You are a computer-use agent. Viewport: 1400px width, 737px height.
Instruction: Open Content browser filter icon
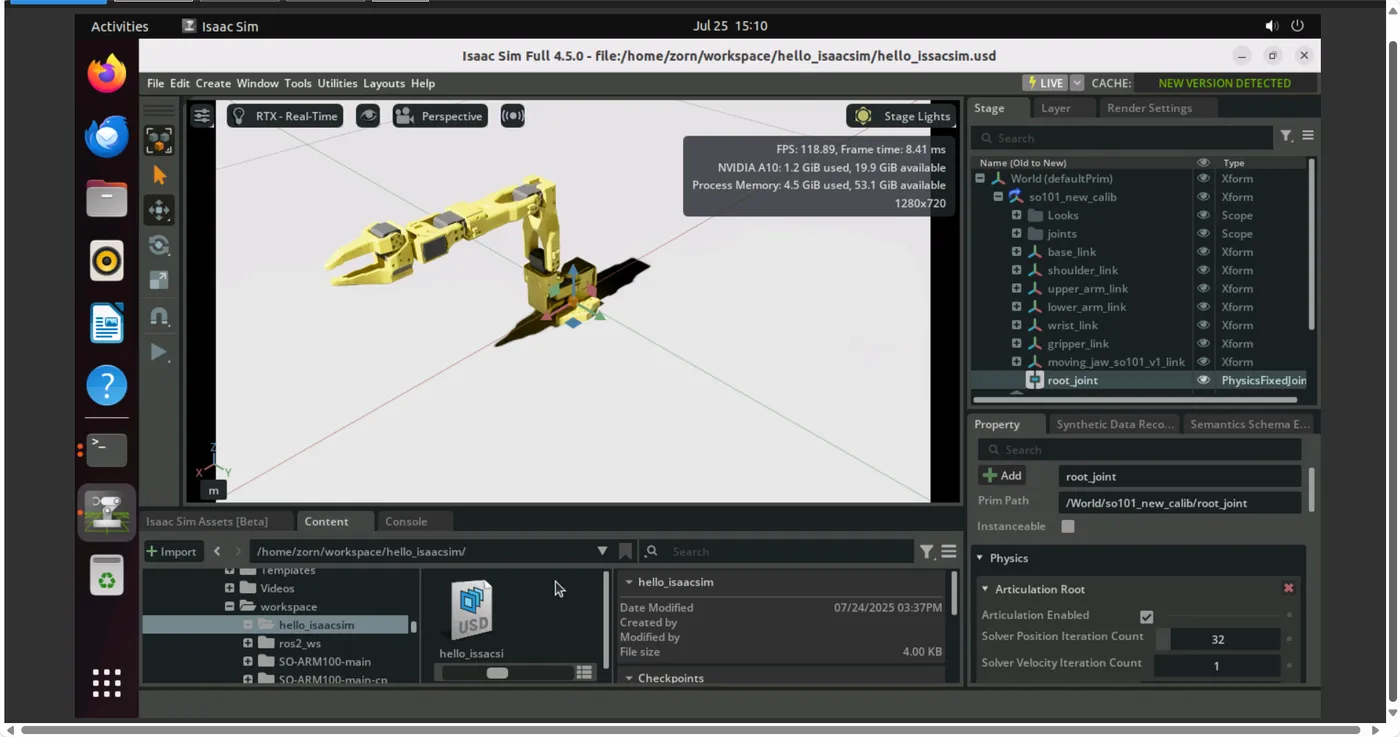pos(927,551)
